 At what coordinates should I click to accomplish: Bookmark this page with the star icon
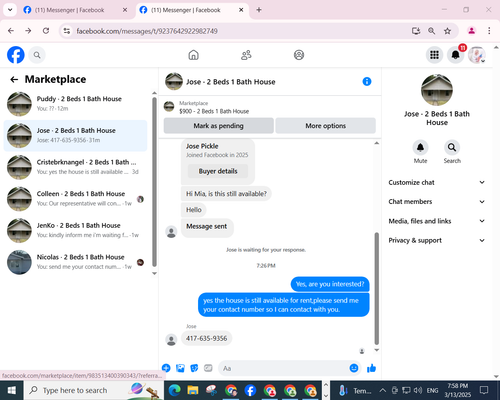coord(447,31)
